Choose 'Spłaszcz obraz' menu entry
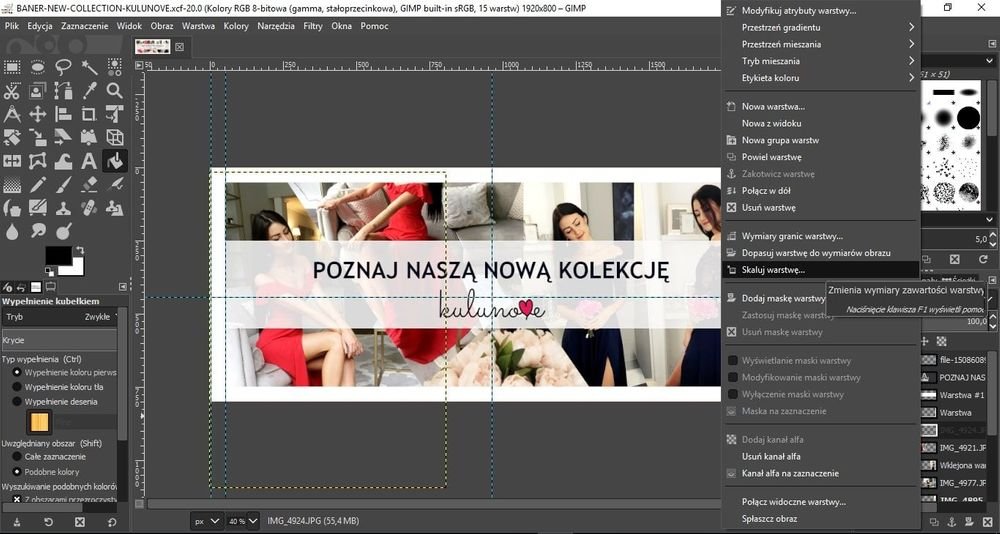Viewport: 1000px width, 534px height. pos(820,519)
